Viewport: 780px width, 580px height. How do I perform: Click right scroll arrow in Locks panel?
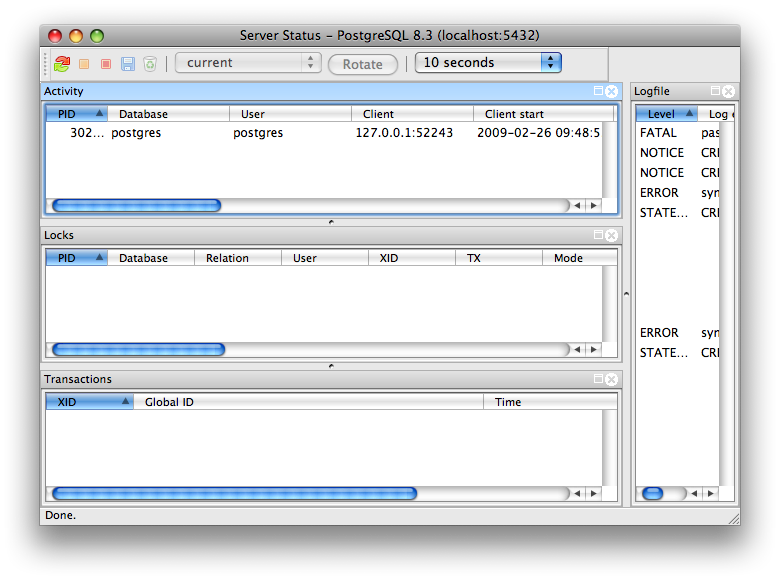coord(593,350)
